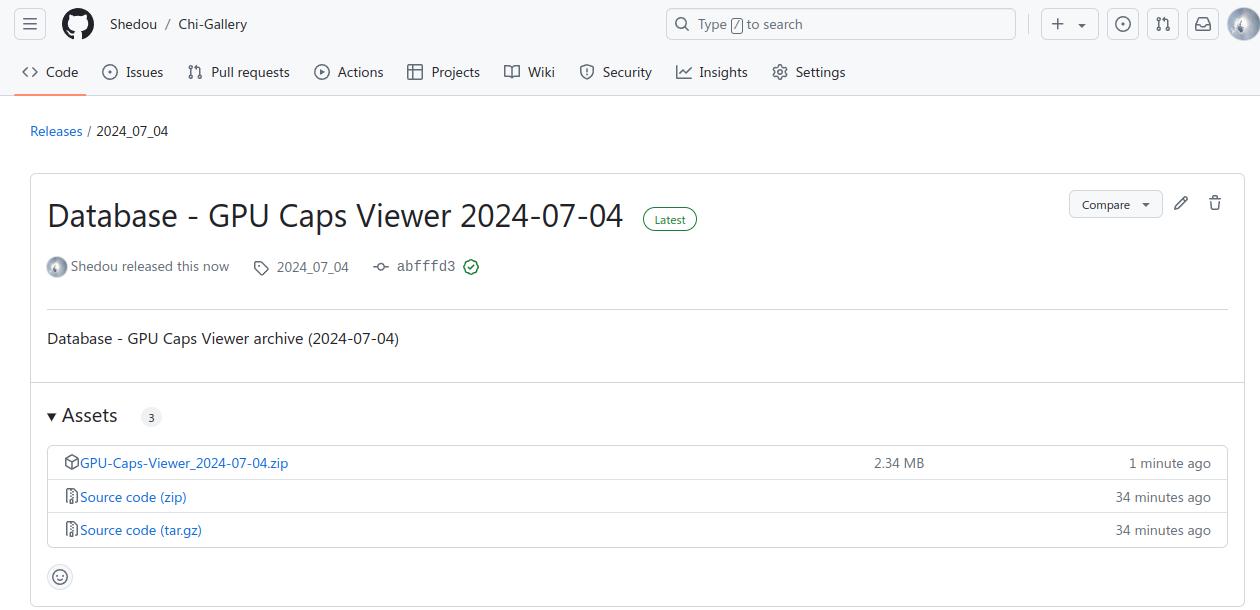Click the 2.34 MB file size text
Viewport: 1260px width, 610px height.
click(899, 463)
